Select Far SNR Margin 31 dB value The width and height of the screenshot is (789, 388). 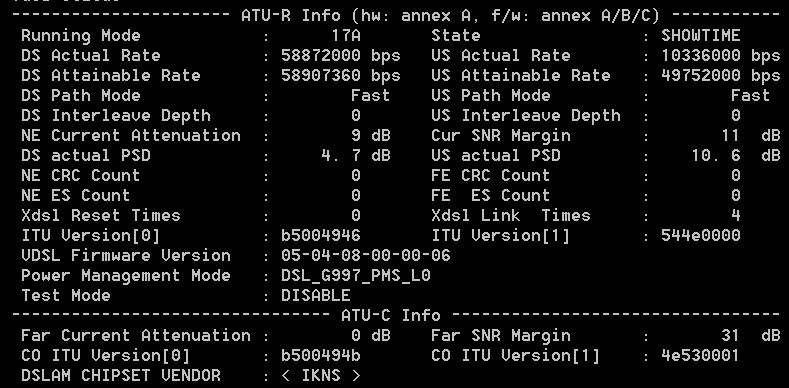click(750, 336)
